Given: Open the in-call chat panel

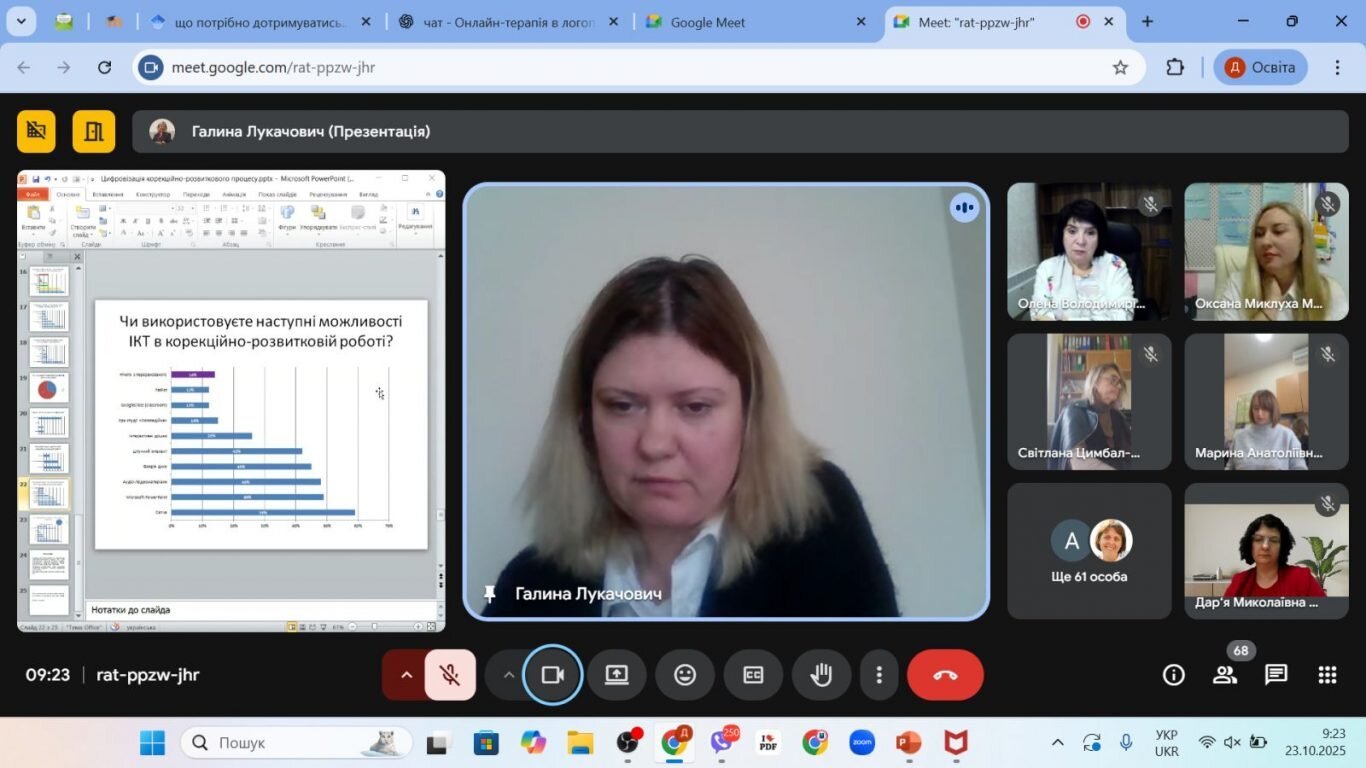Looking at the screenshot, I should point(1276,675).
